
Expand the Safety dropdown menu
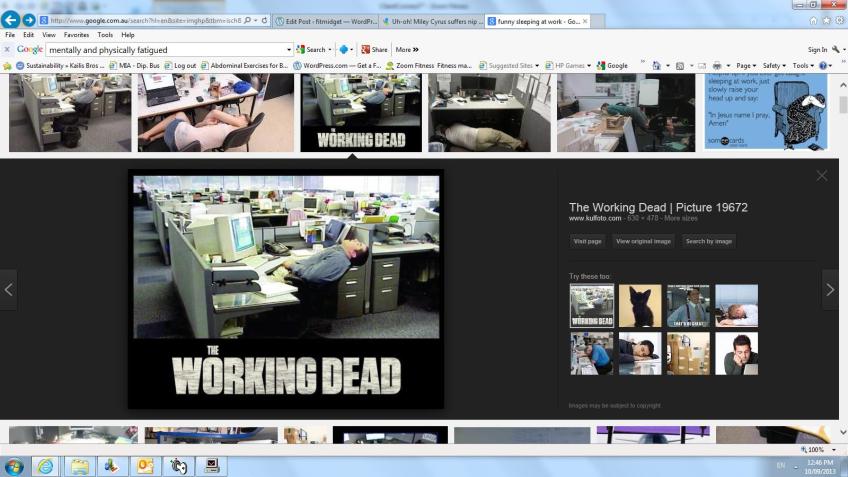[776, 65]
